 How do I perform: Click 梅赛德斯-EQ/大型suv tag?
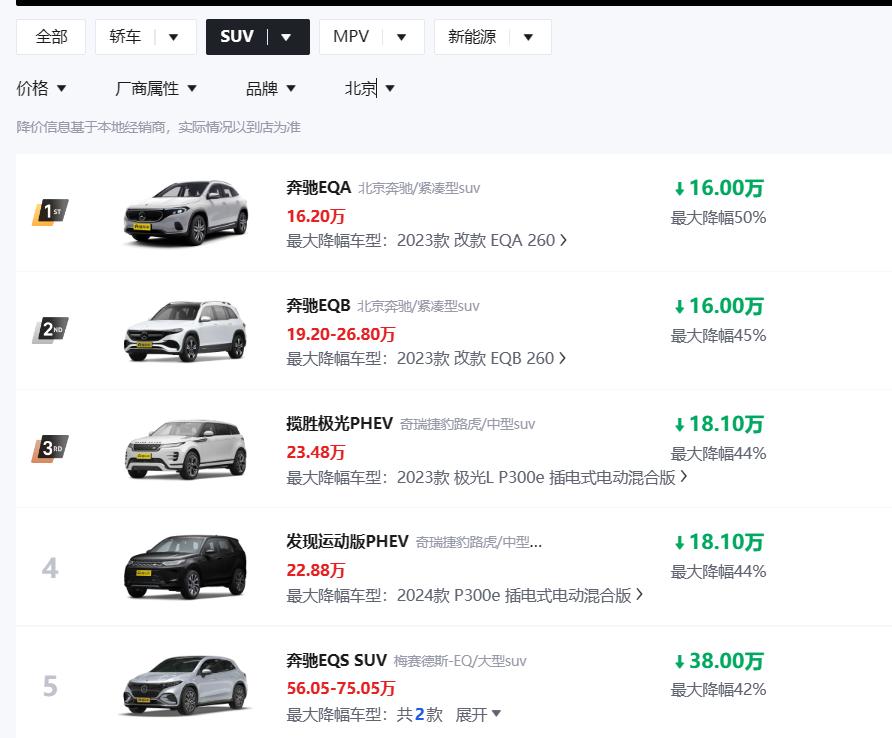click(460, 661)
